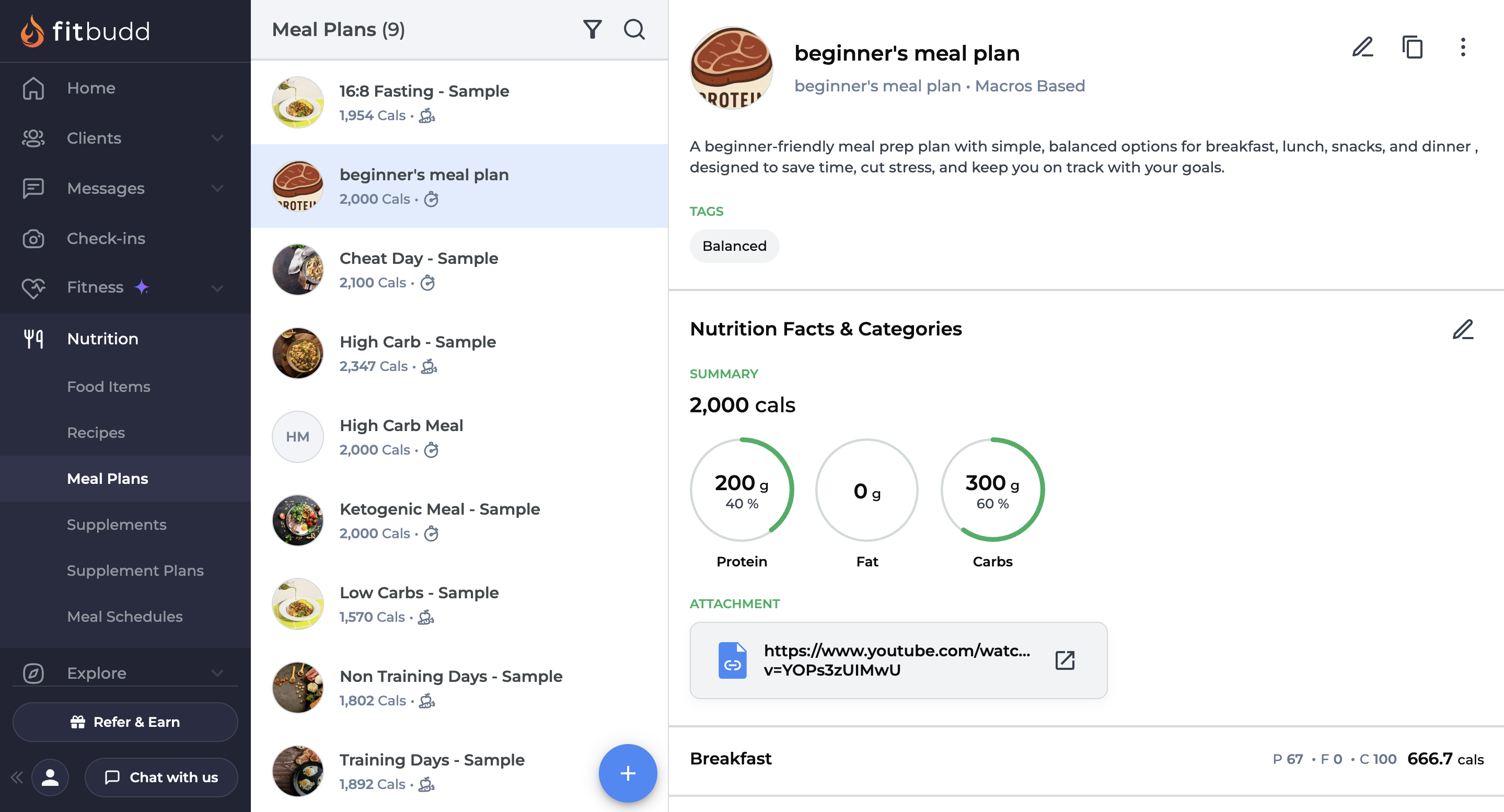Click the Nutrition fork and knife icon
The width and height of the screenshot is (1504, 812).
pos(33,339)
